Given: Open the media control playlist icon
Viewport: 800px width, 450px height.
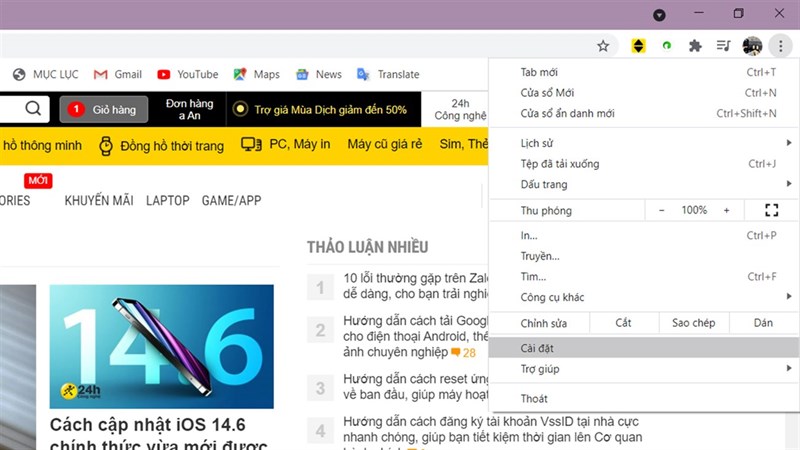Looking at the screenshot, I should click(x=723, y=46).
